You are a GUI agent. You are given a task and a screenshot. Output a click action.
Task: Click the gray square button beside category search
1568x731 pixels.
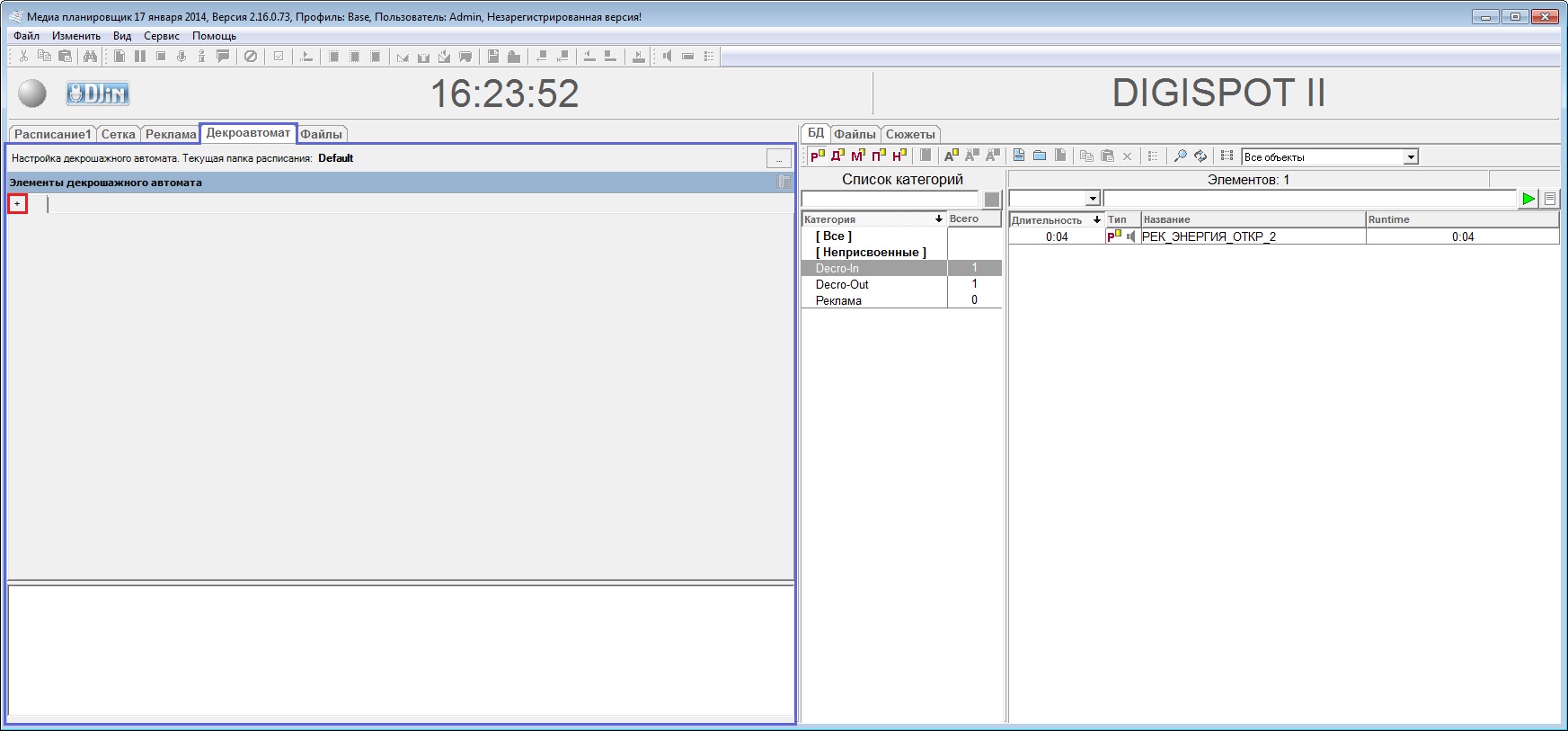pyautogui.click(x=992, y=200)
